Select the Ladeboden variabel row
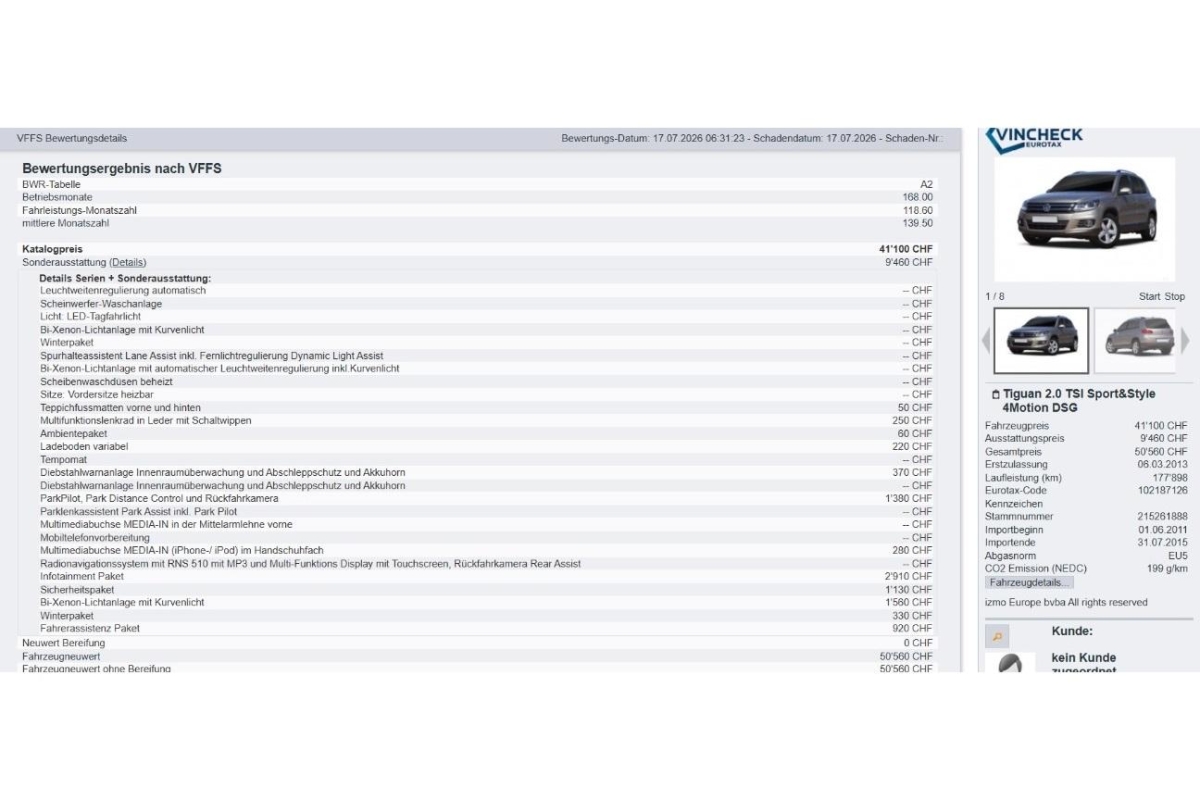The image size is (1200, 800). (486, 446)
